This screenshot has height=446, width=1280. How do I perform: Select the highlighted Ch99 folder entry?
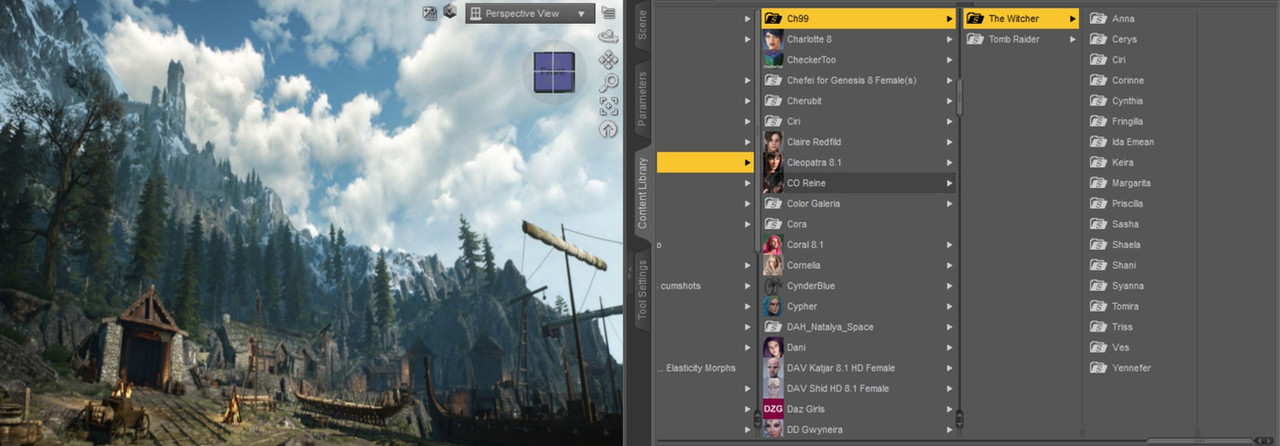(x=858, y=18)
